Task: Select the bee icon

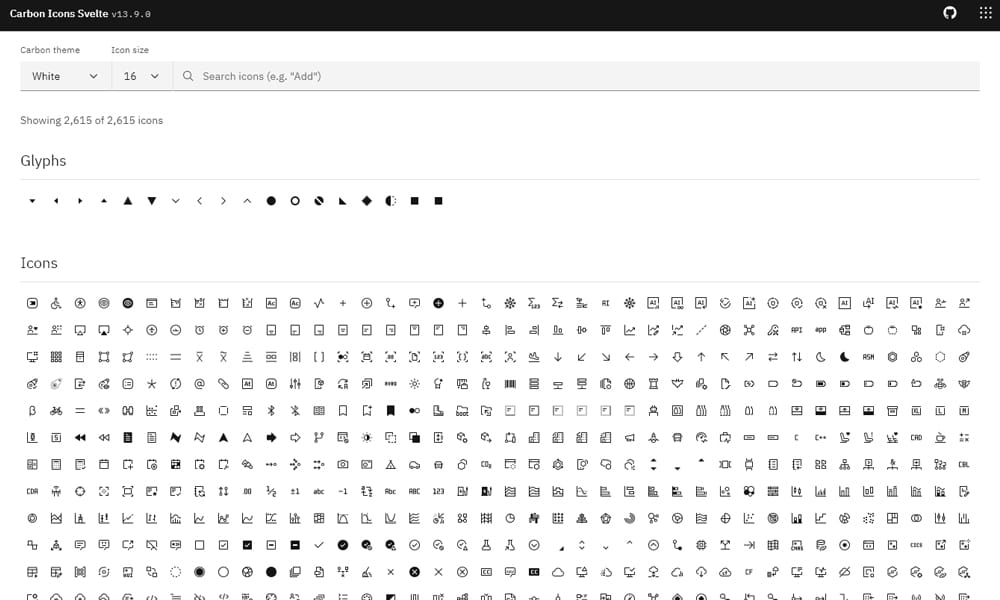Action: coord(940,384)
